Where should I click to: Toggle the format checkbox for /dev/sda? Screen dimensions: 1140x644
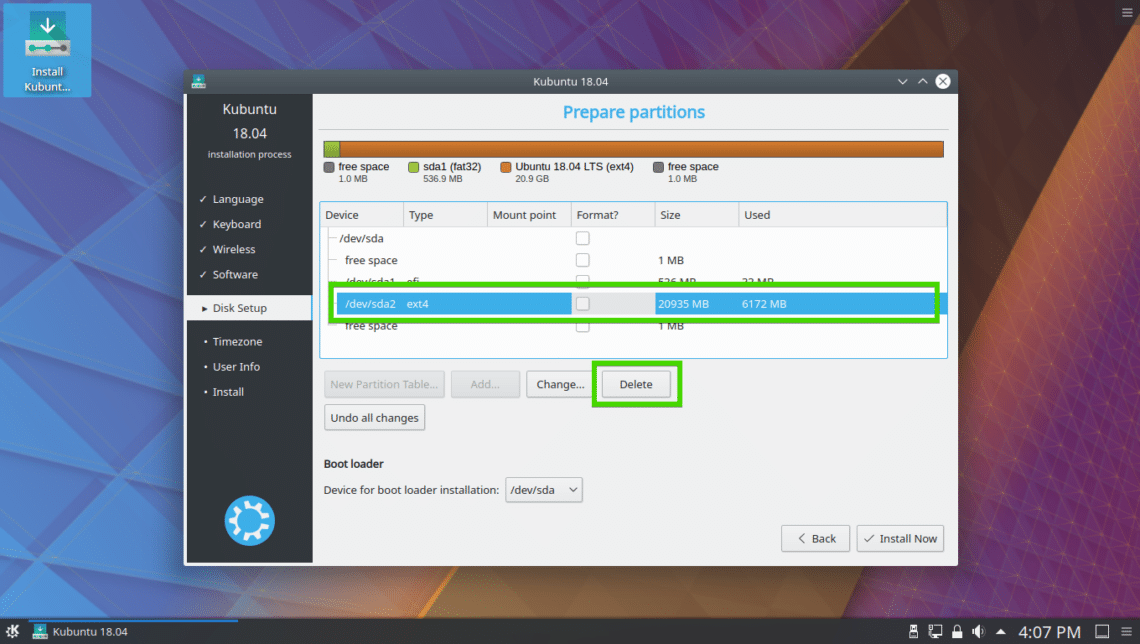pyautogui.click(x=582, y=238)
